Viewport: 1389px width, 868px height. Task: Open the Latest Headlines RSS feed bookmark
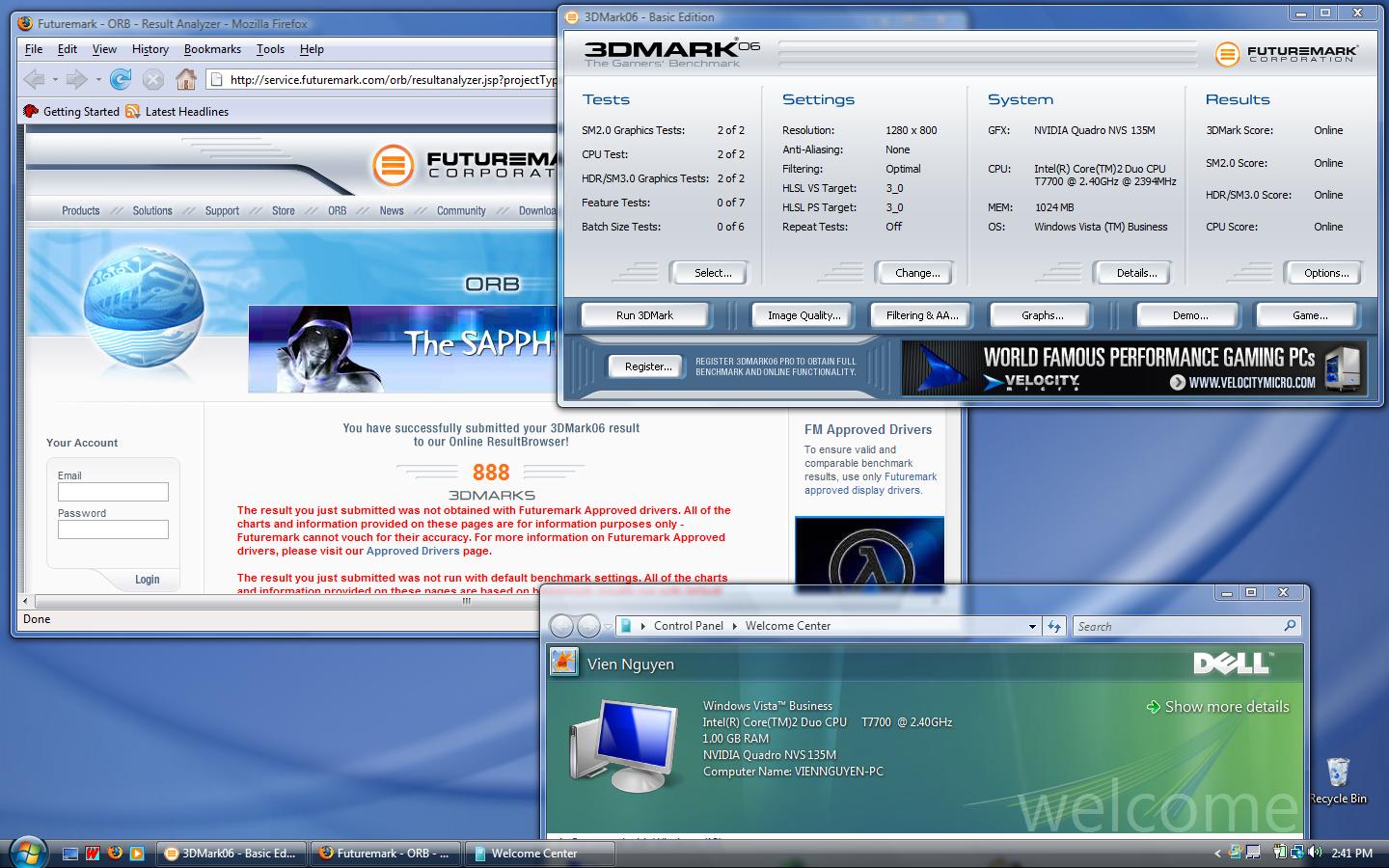tap(177, 112)
